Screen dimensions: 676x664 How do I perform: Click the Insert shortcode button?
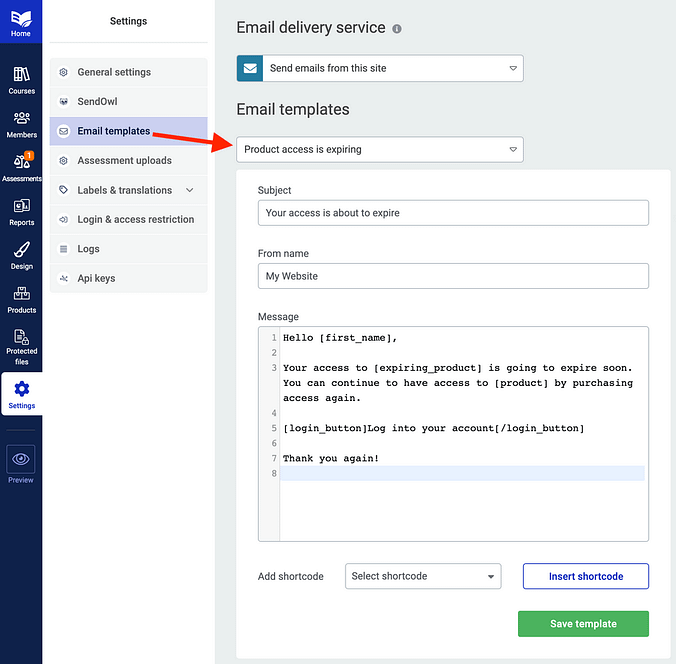pyautogui.click(x=585, y=576)
